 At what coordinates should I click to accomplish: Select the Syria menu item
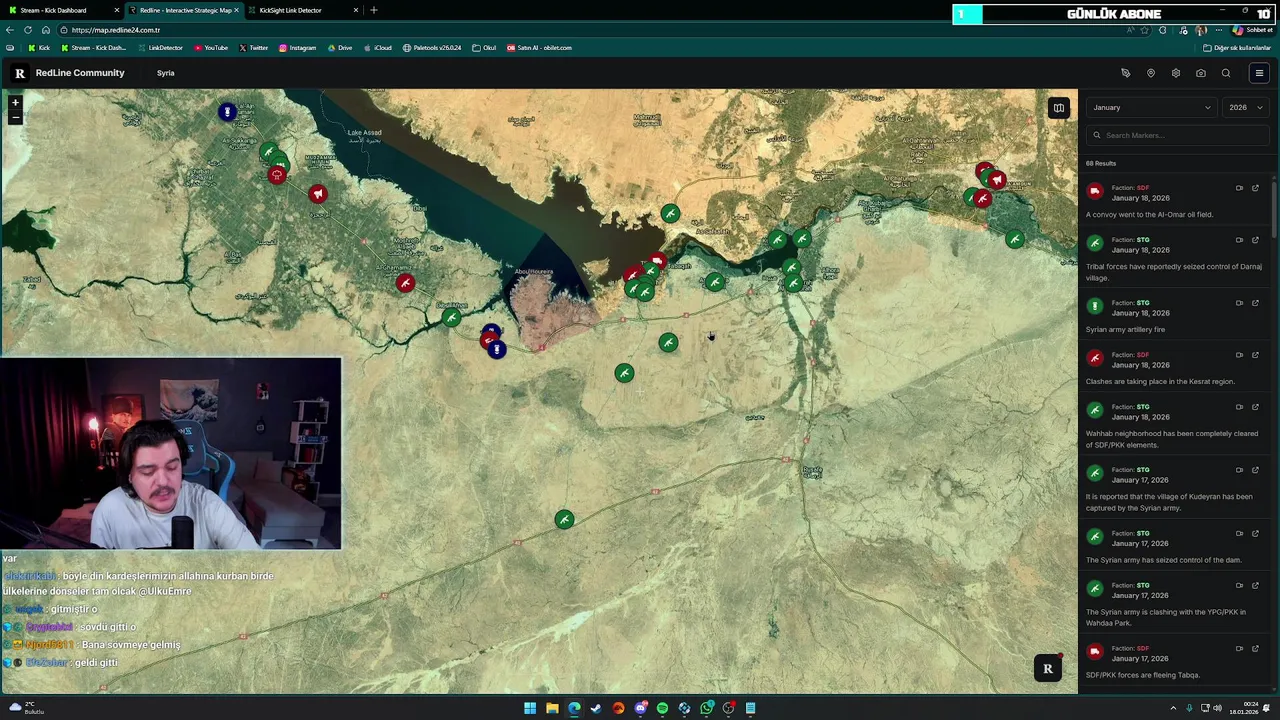point(165,73)
